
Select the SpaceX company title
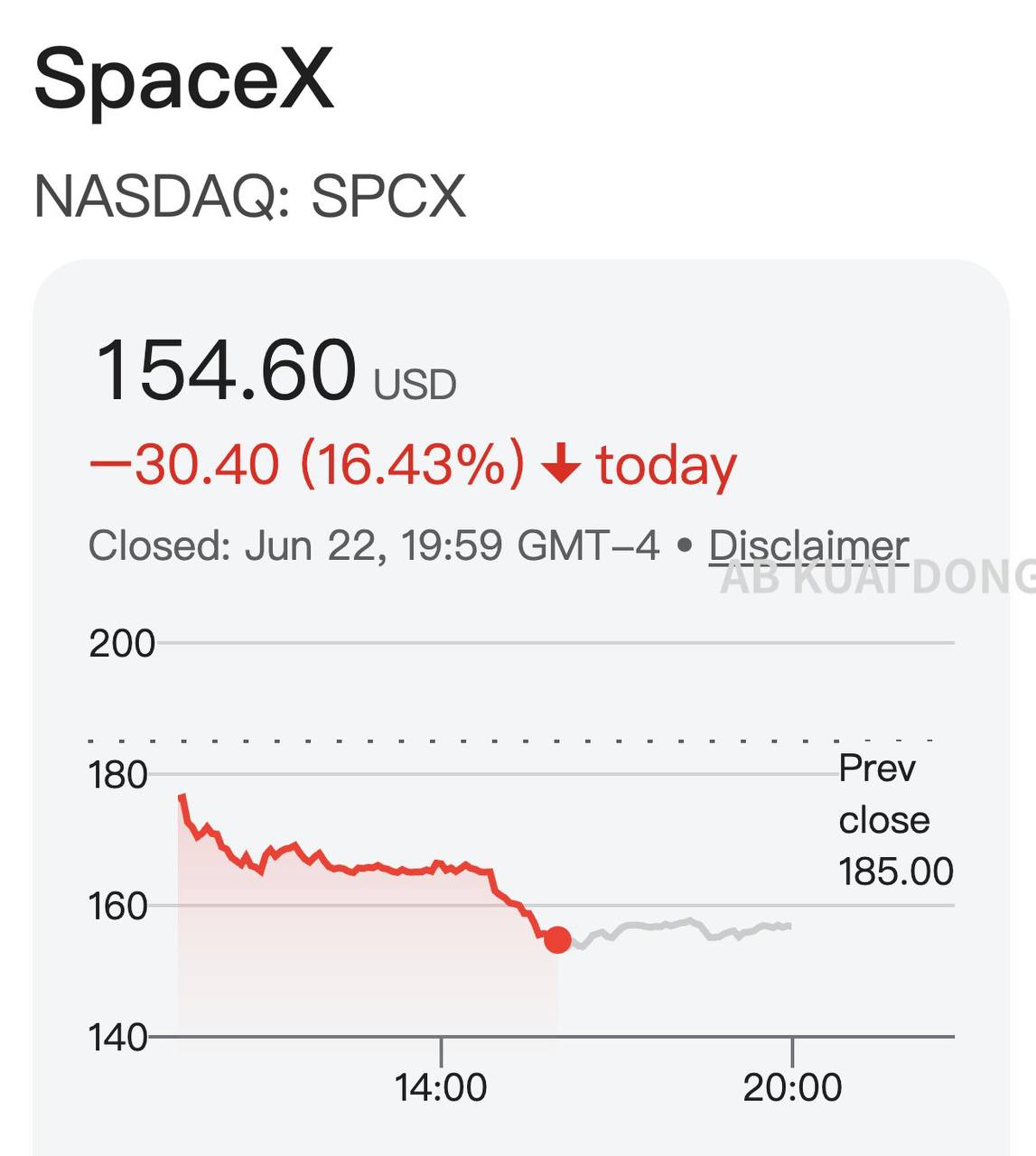[x=184, y=79]
